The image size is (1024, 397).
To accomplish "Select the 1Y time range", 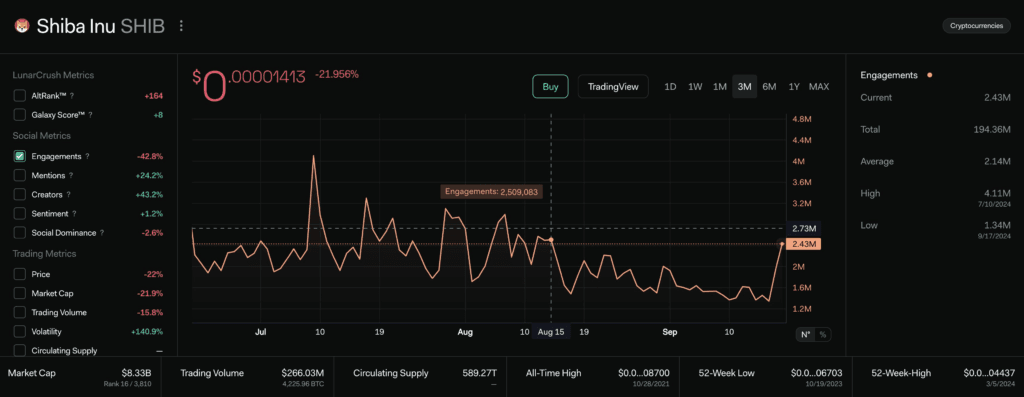I will [793, 86].
